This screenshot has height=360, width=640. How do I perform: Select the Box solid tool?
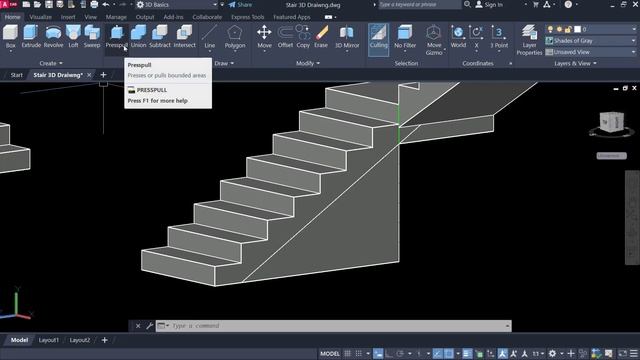11,36
